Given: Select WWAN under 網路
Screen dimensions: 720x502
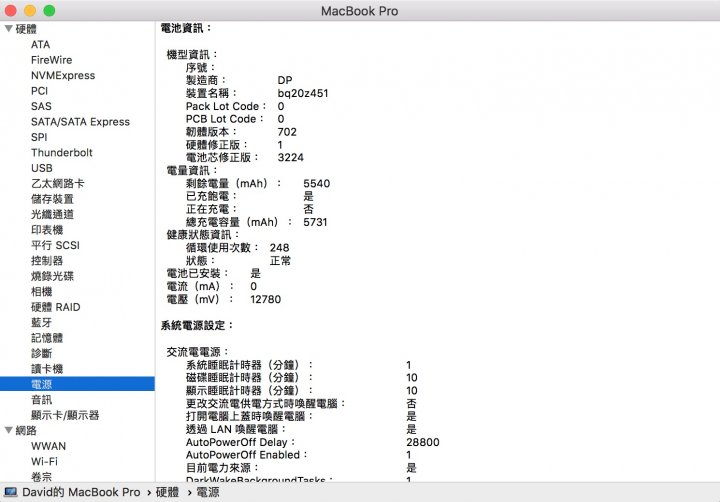Looking at the screenshot, I should pos(48,446).
